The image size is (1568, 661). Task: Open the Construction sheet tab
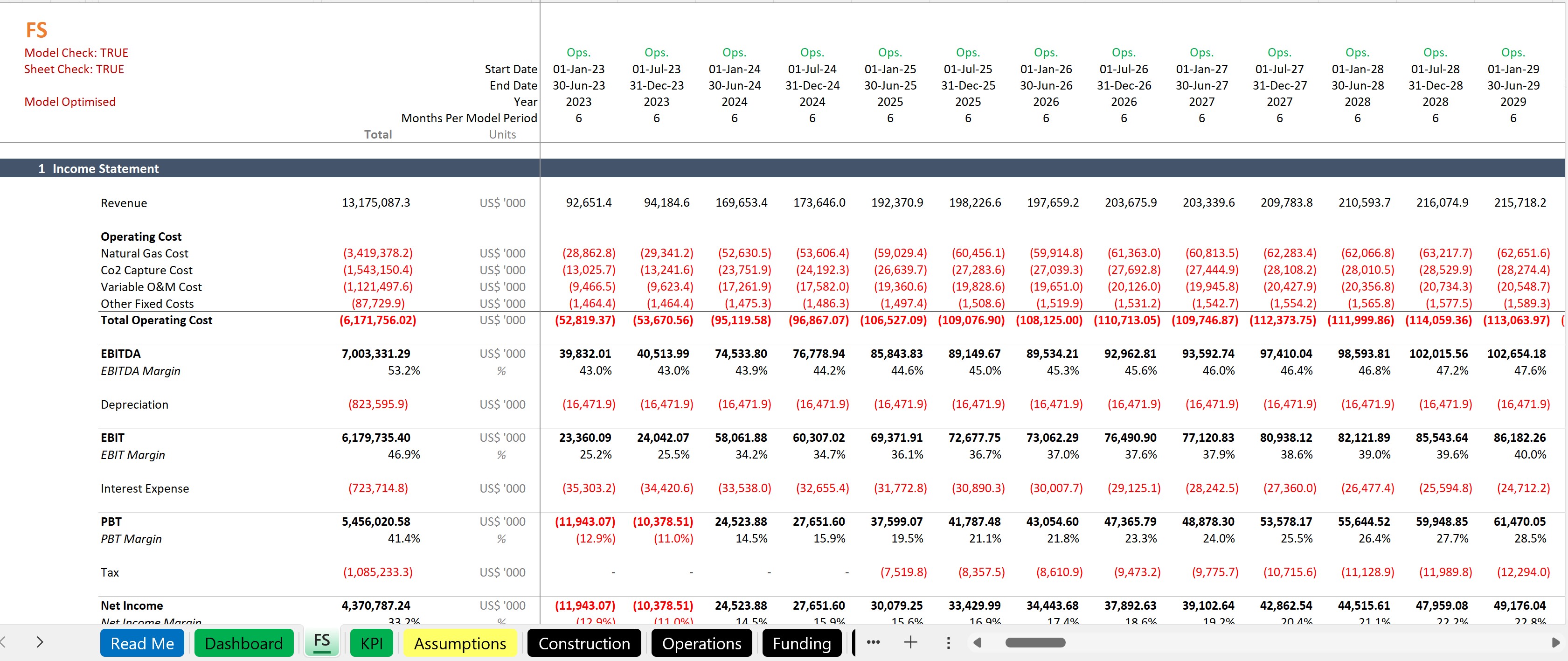(x=584, y=643)
